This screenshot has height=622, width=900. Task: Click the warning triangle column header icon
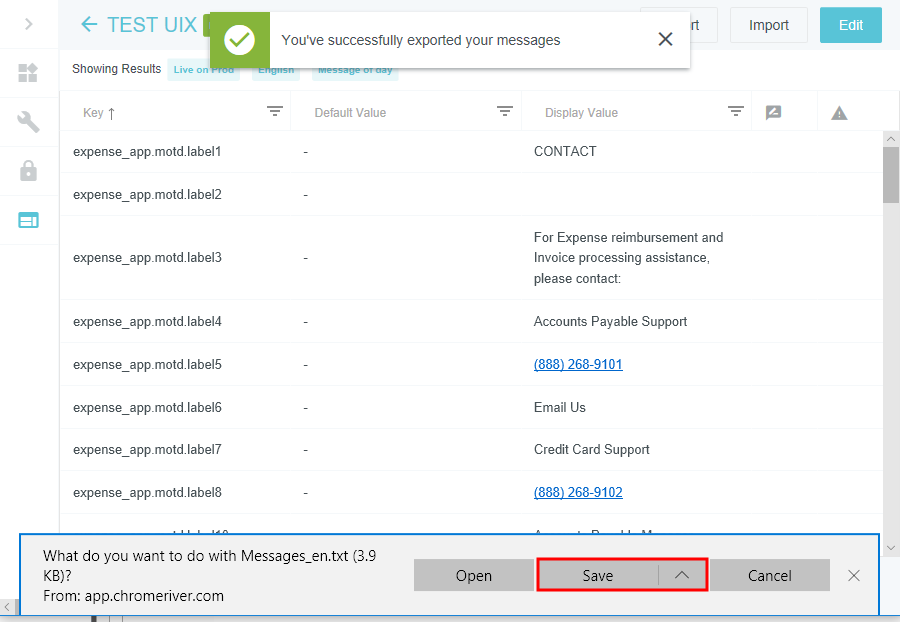(x=839, y=113)
